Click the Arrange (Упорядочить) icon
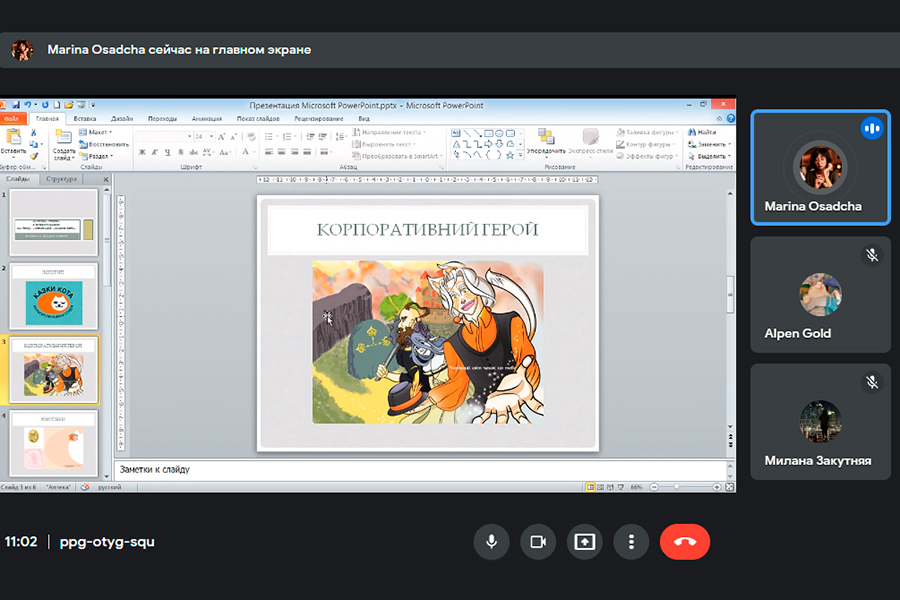This screenshot has width=900, height=600. (546, 141)
